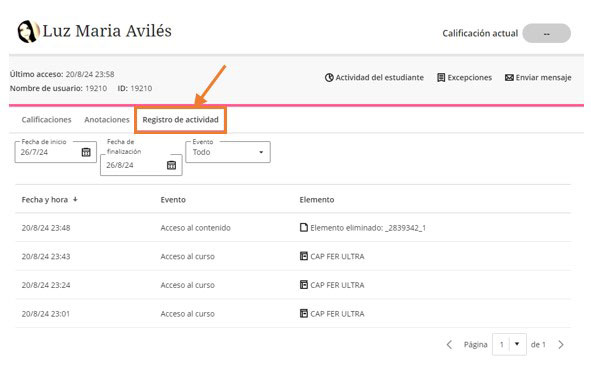Select the Registro de actividad tab
591x375 pixels.
181,120
